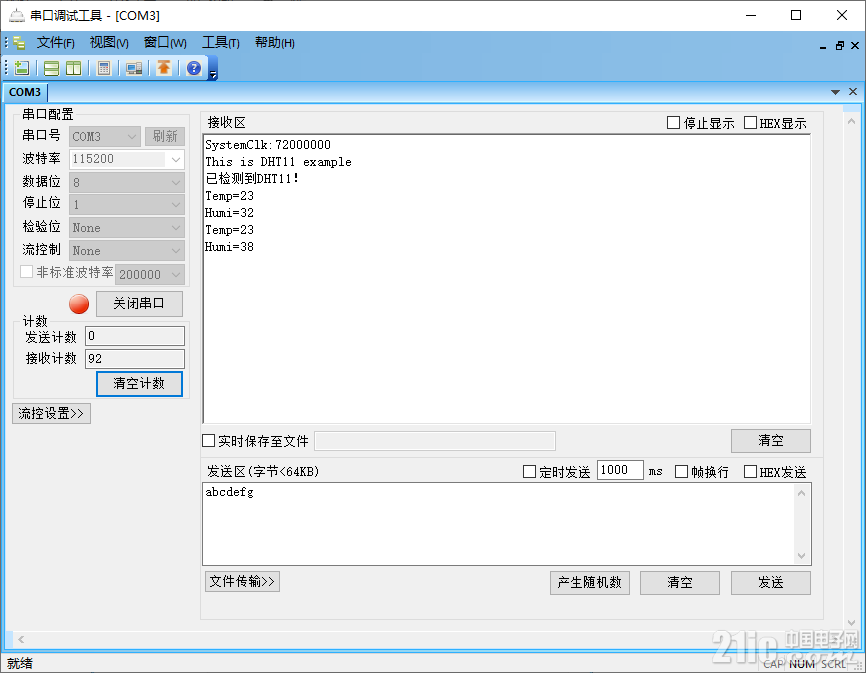Screen dimensions: 866x673
Task: Minimize the inner MDI child window
Action: tap(823, 46)
